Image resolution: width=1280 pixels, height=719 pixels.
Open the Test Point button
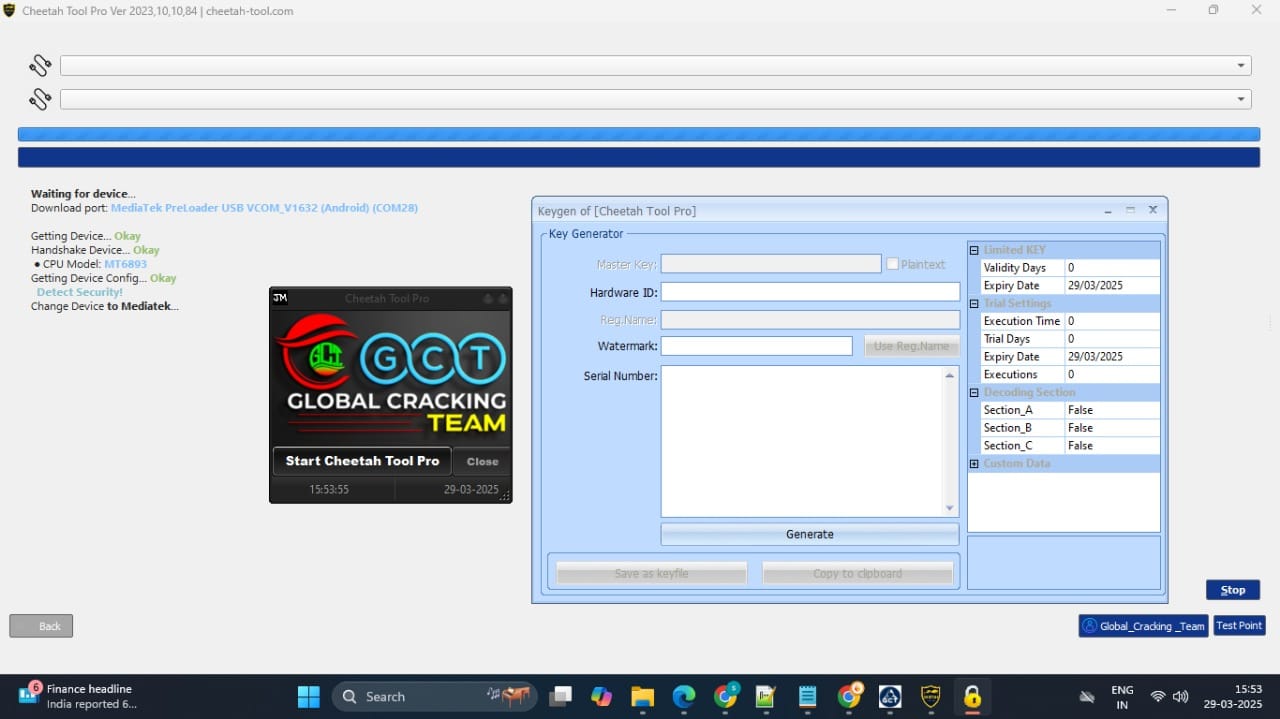click(x=1239, y=625)
